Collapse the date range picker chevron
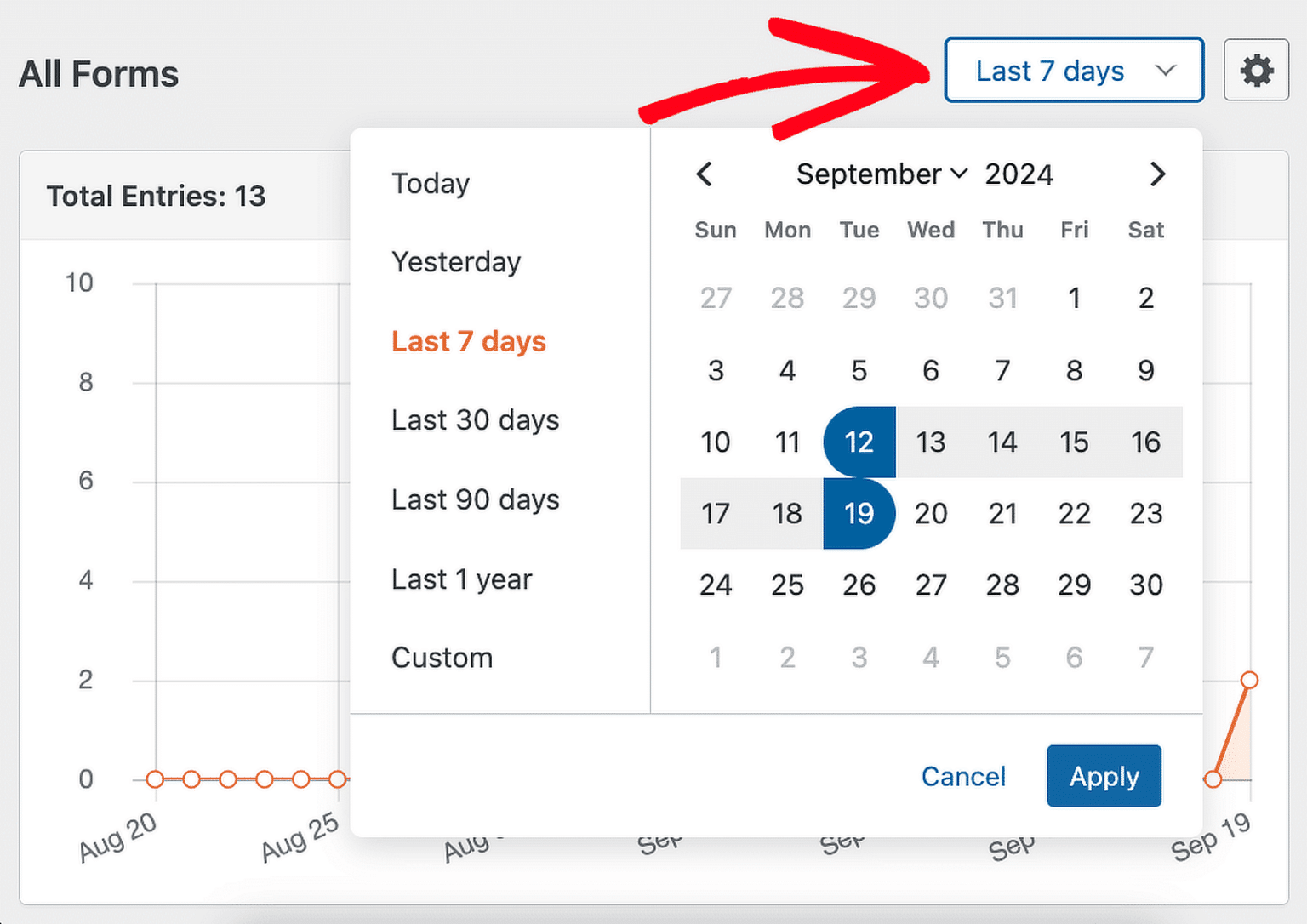Viewport: 1307px width, 924px height. tap(1167, 71)
